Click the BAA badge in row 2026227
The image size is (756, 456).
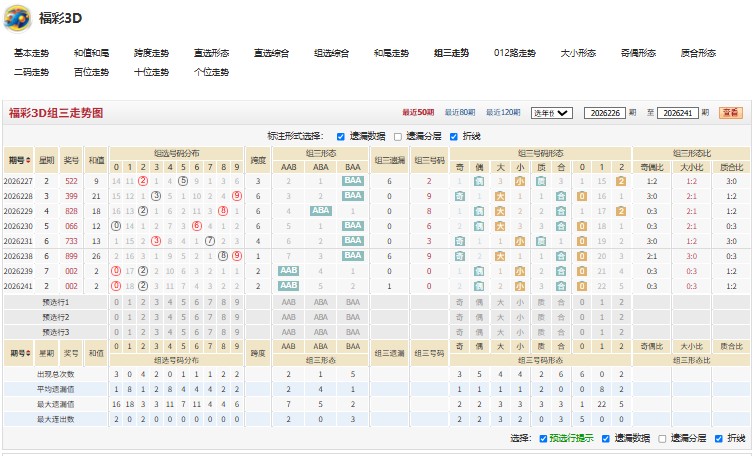352,181
